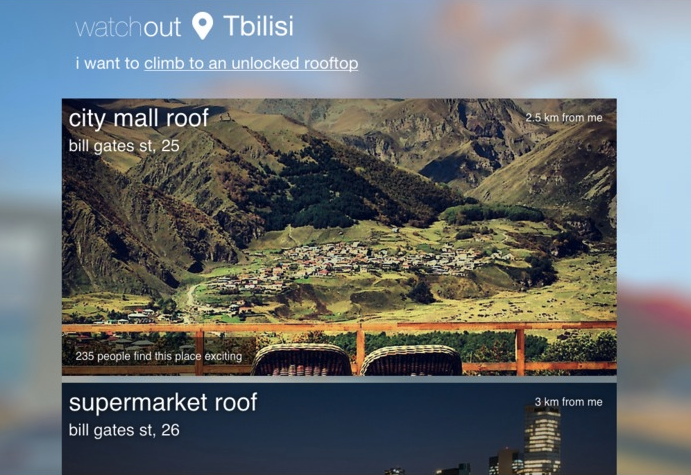Click the 2.5 km from me label
Image resolution: width=691 pixels, height=475 pixels.
pyautogui.click(x=564, y=118)
